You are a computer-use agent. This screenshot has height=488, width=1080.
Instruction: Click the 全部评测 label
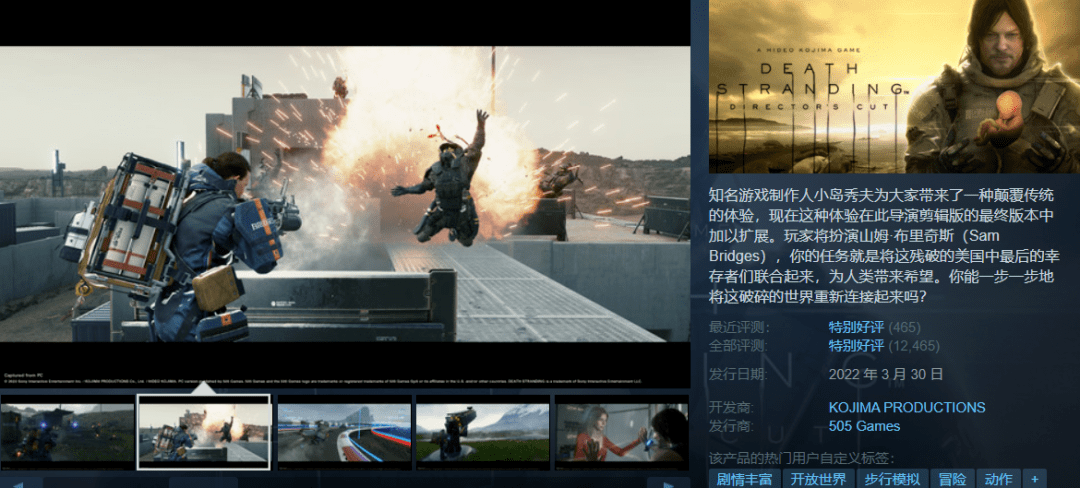coord(739,346)
